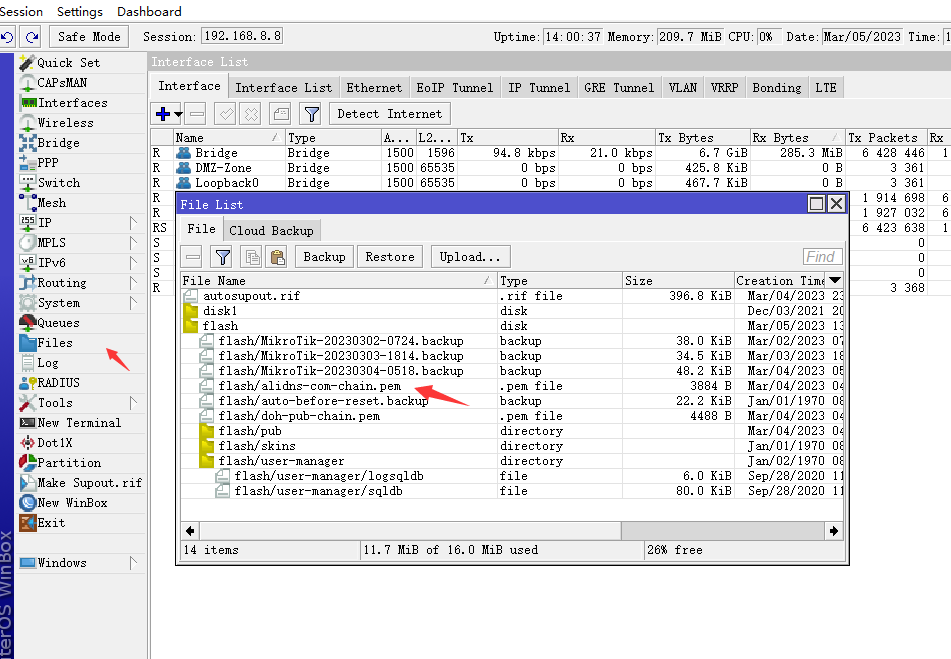Screen dimensions: 951x659
Task: Click the Interface List filter funnel icon
Action: pos(312,114)
